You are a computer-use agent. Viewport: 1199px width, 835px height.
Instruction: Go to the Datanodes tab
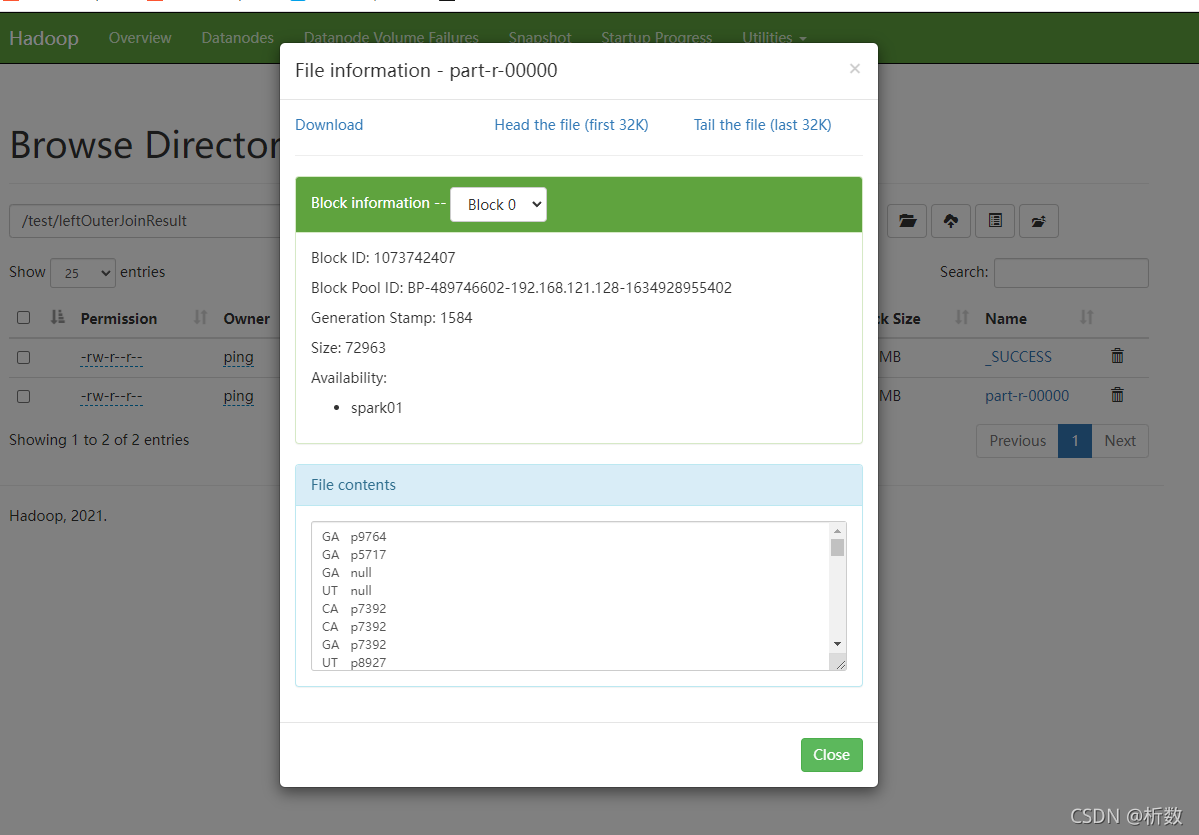coord(238,37)
